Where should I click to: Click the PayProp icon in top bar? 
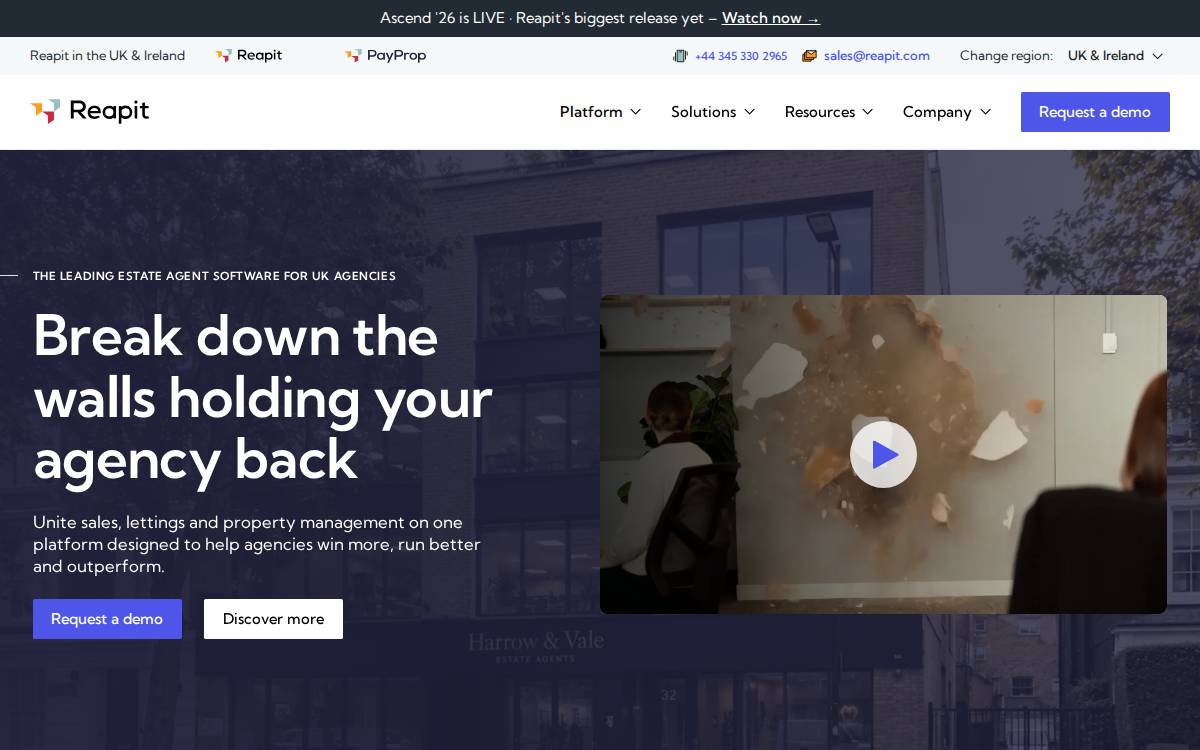click(353, 56)
